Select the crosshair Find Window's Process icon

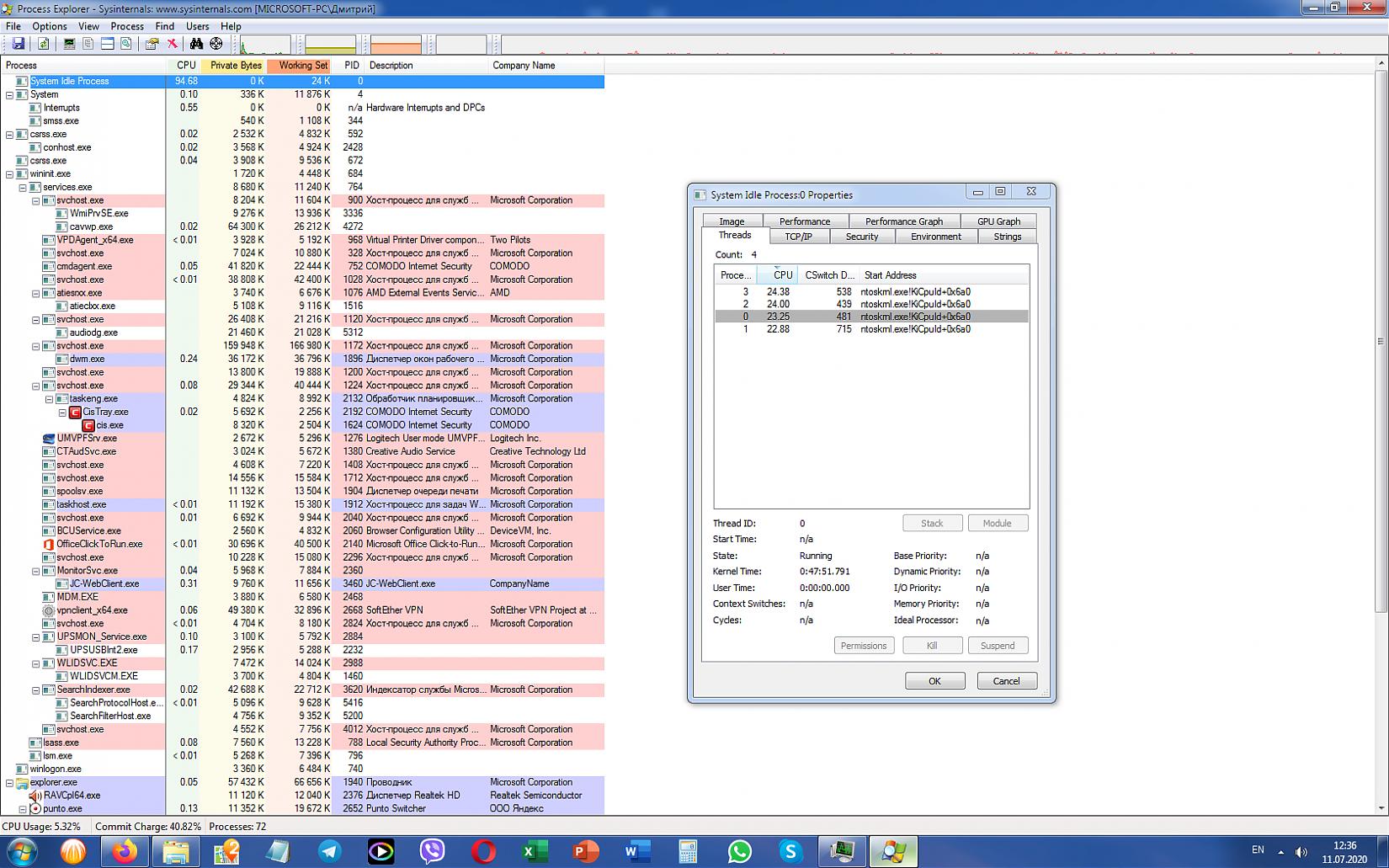(x=216, y=44)
